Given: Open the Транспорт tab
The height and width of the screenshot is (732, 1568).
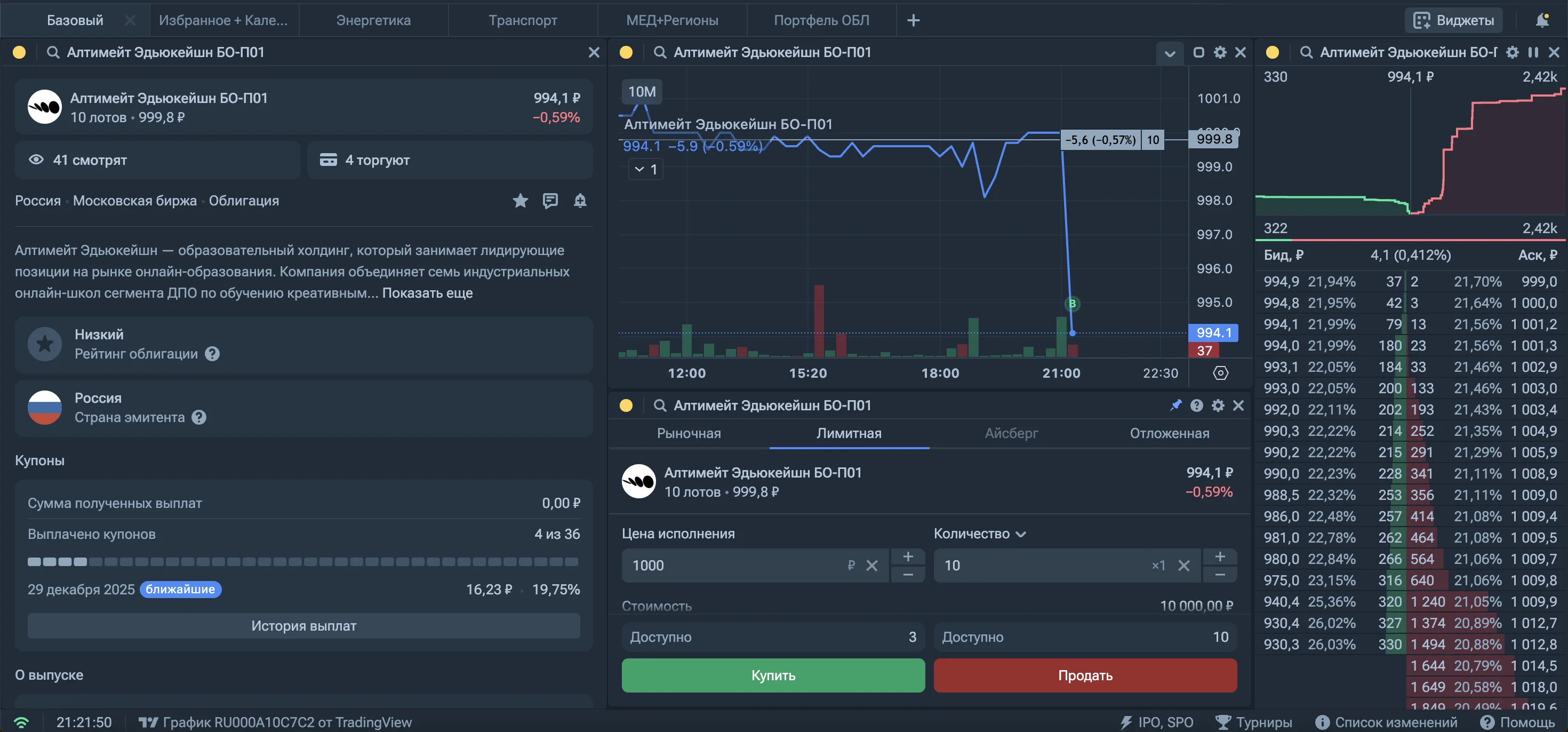Looking at the screenshot, I should (x=523, y=20).
